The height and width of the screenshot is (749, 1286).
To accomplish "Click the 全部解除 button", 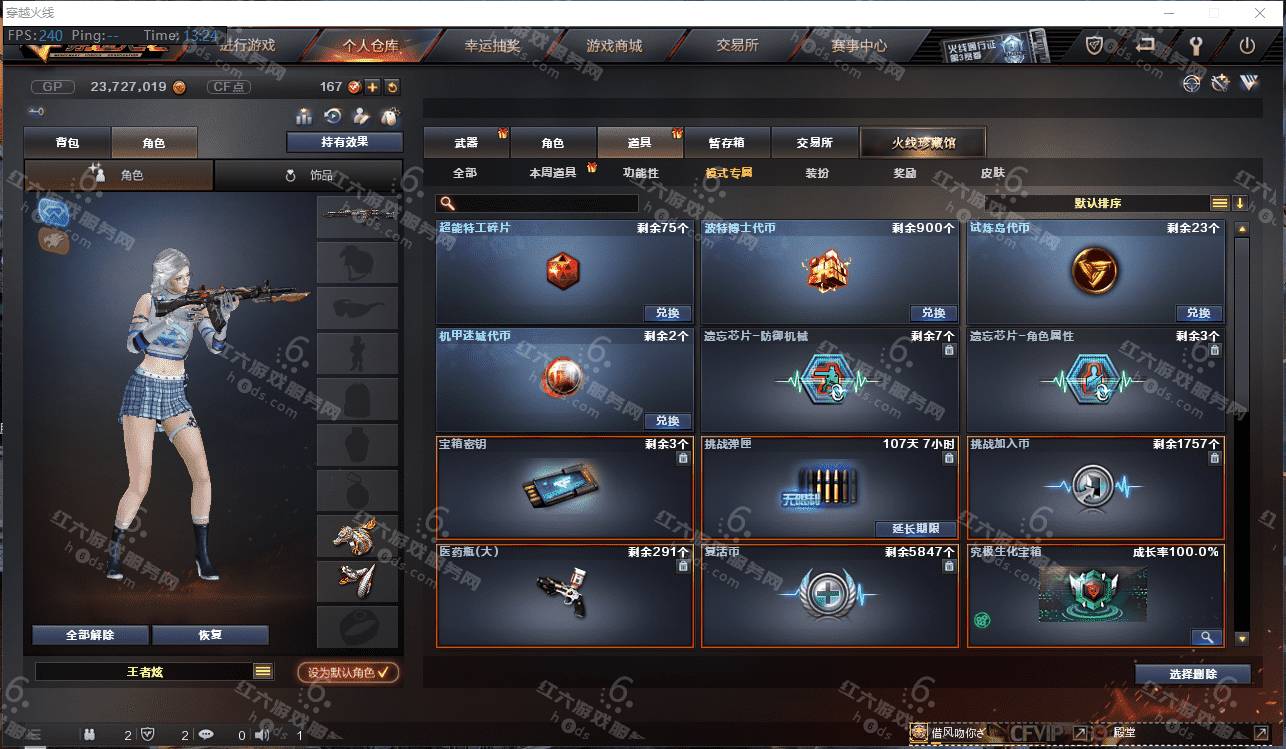I will tap(90, 635).
